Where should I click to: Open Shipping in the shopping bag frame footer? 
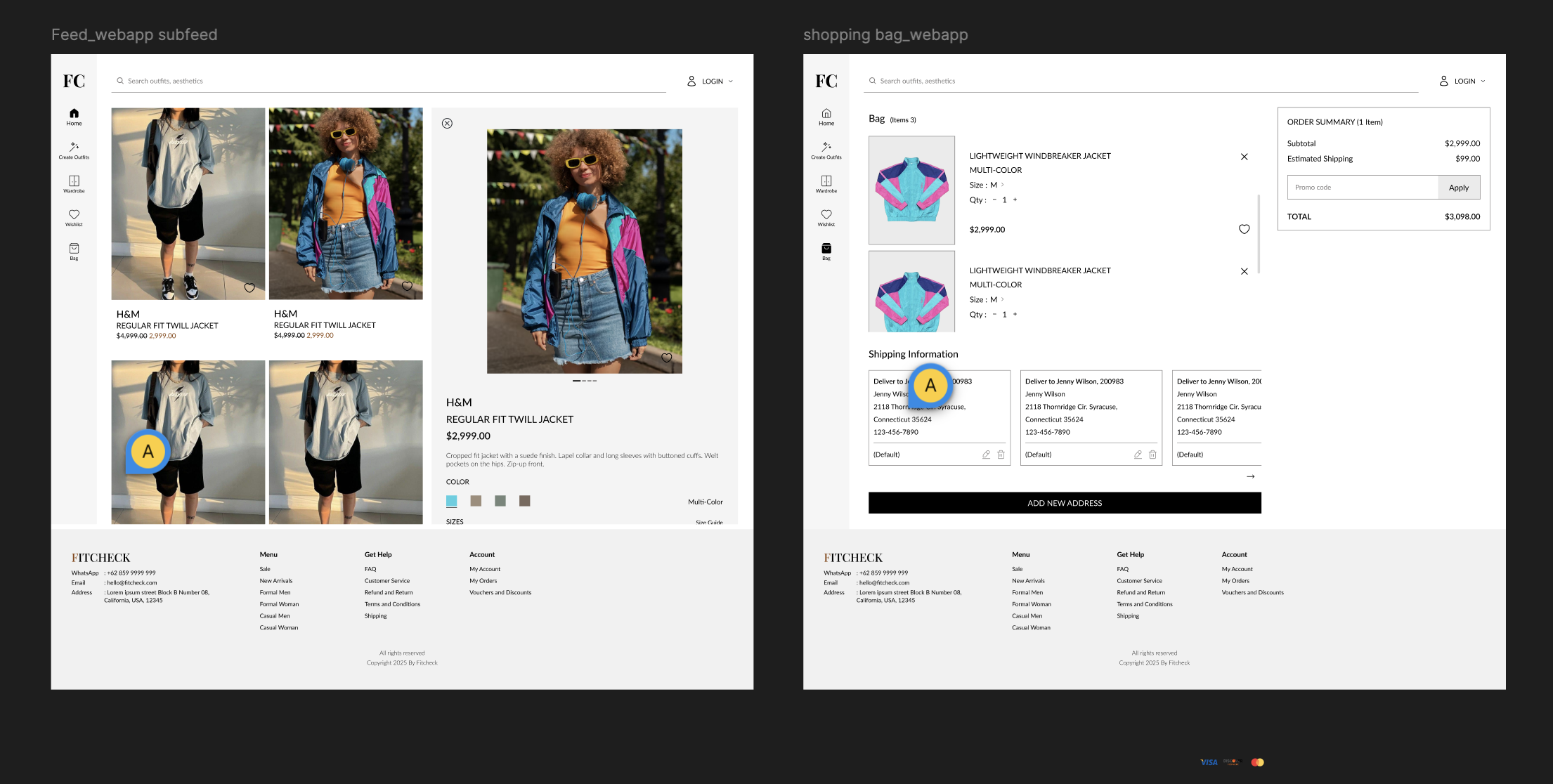point(1128,616)
